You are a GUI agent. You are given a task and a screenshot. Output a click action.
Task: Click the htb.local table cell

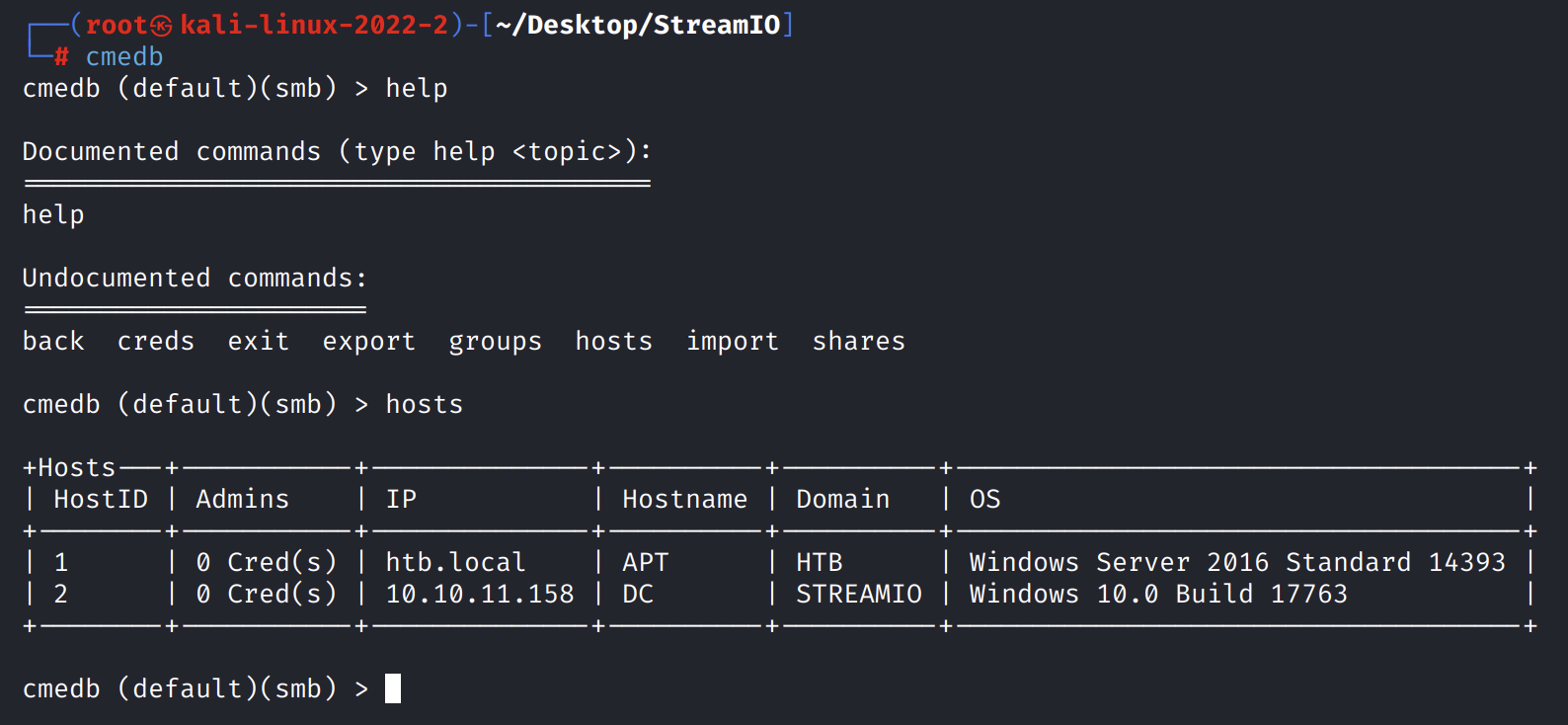[x=455, y=562]
